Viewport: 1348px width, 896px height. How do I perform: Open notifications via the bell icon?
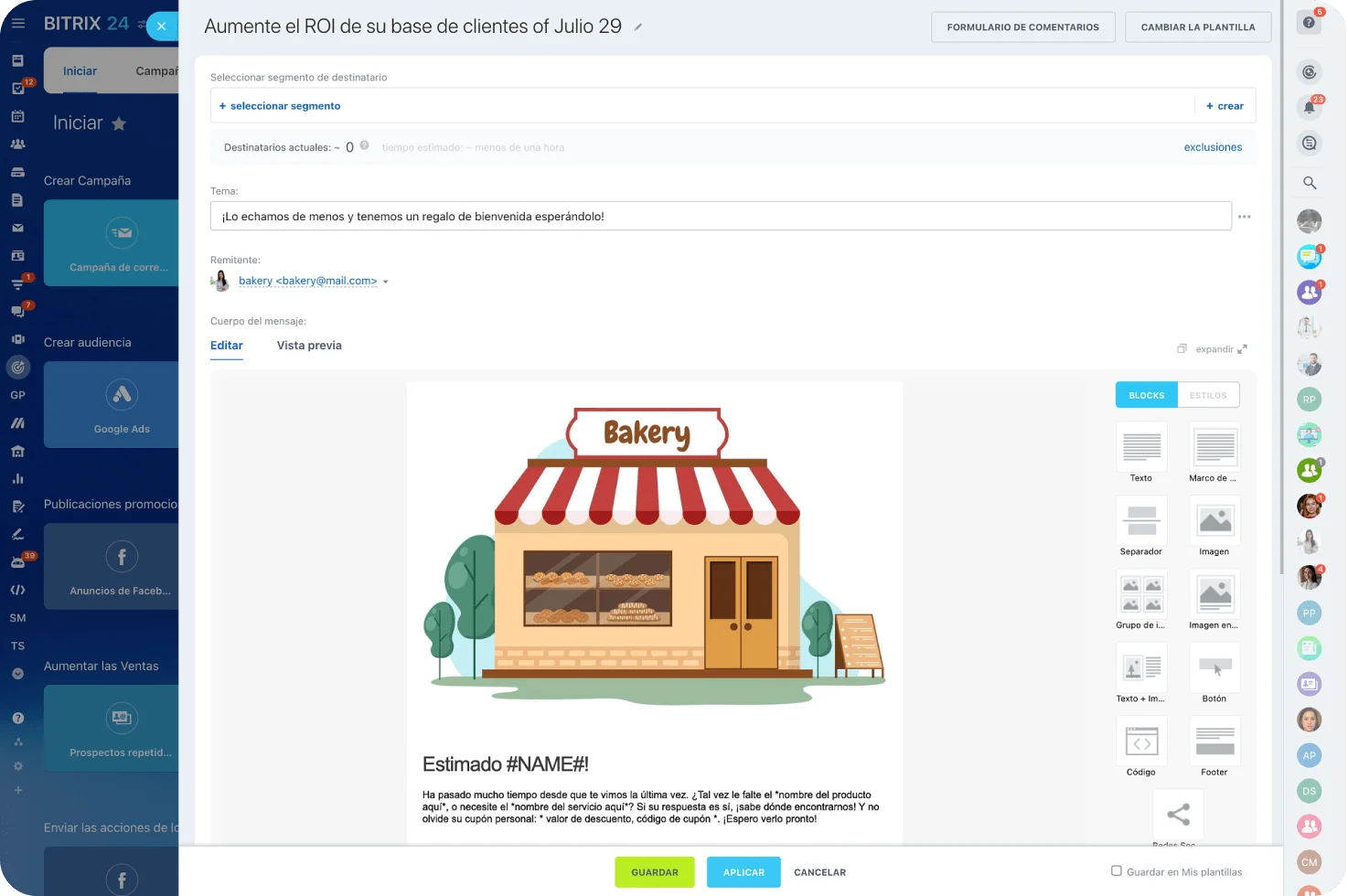tap(1309, 107)
